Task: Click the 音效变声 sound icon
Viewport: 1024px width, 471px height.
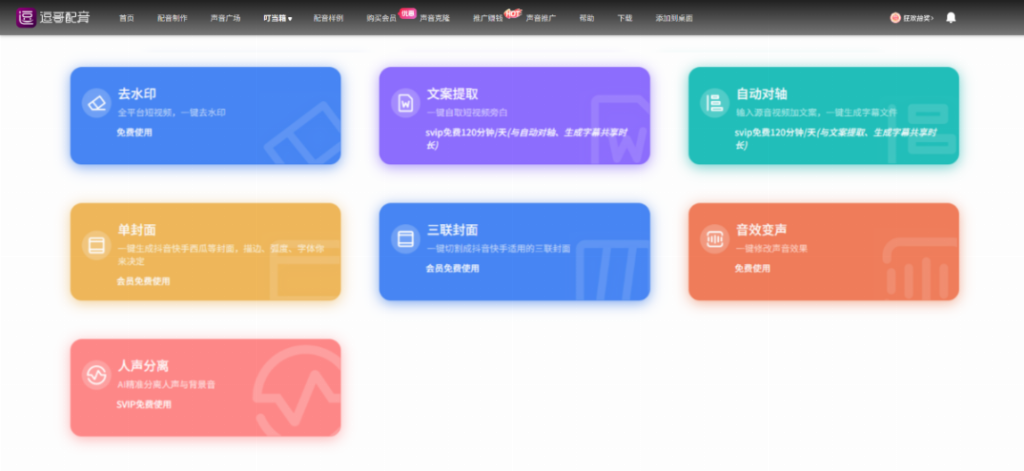Action: [x=714, y=239]
